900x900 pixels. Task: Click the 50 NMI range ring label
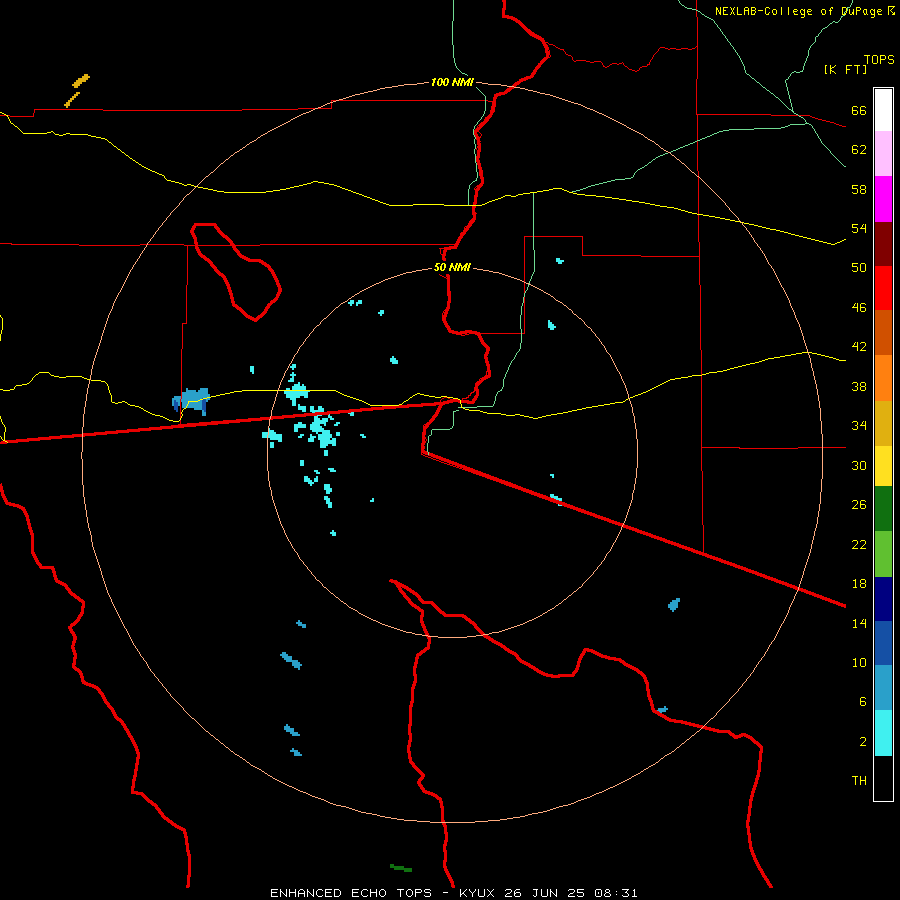point(452,267)
